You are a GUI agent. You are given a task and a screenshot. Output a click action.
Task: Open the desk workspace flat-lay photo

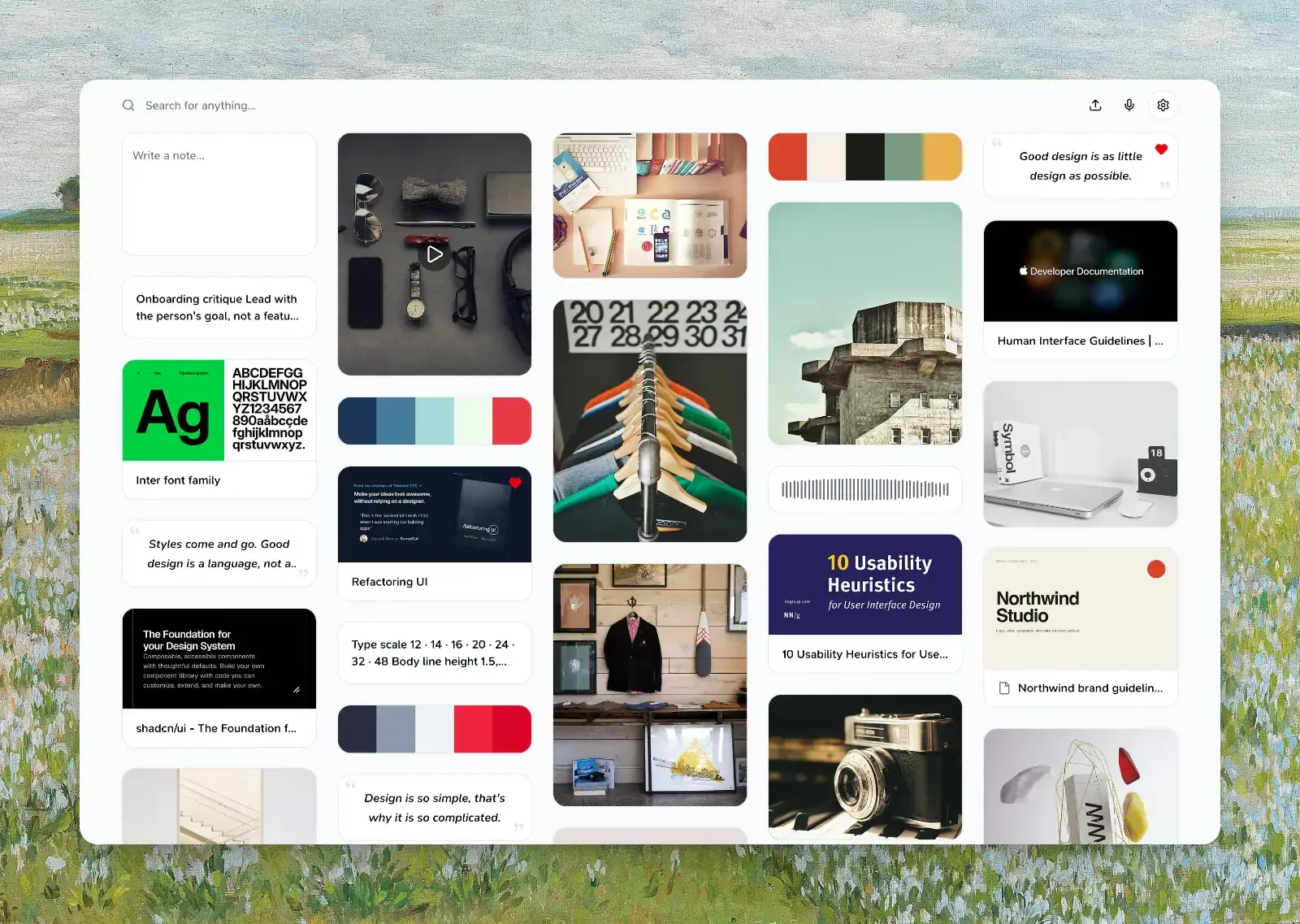click(x=650, y=206)
